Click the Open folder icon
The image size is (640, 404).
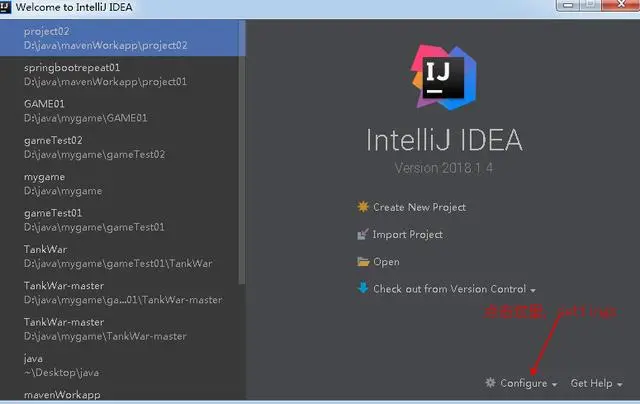point(363,262)
